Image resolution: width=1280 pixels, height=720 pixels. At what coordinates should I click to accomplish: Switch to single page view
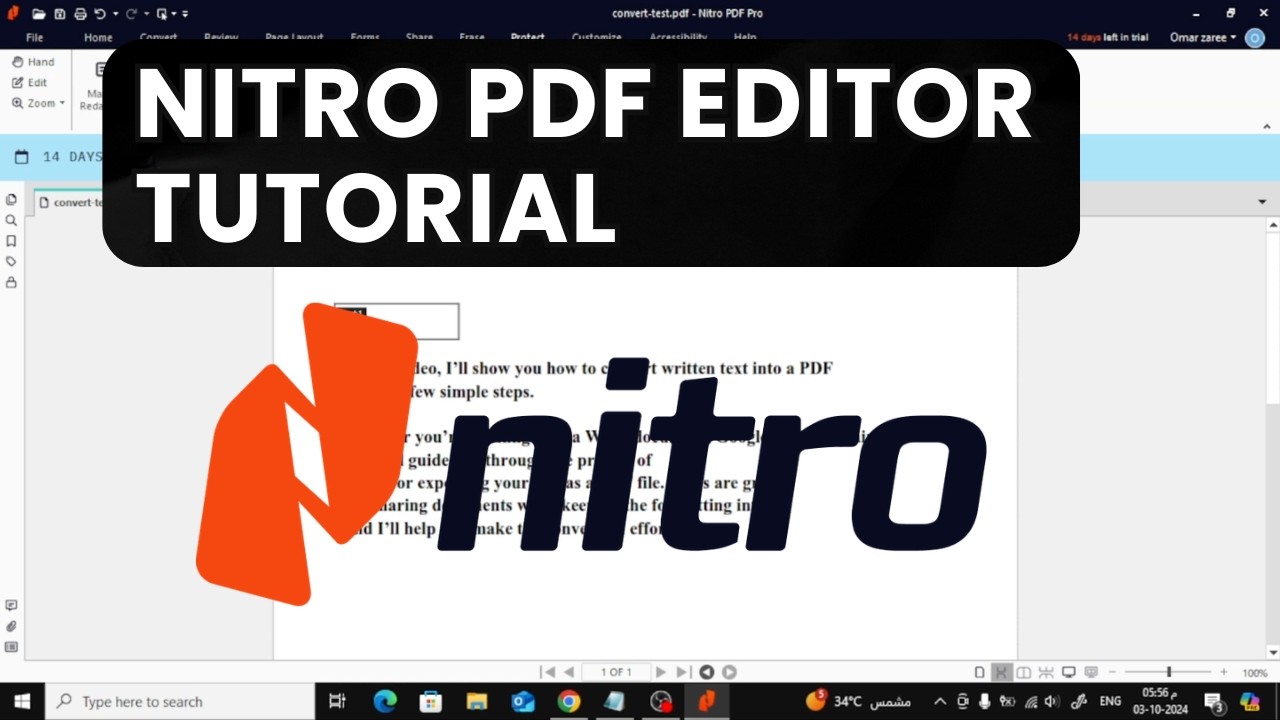tap(980, 673)
